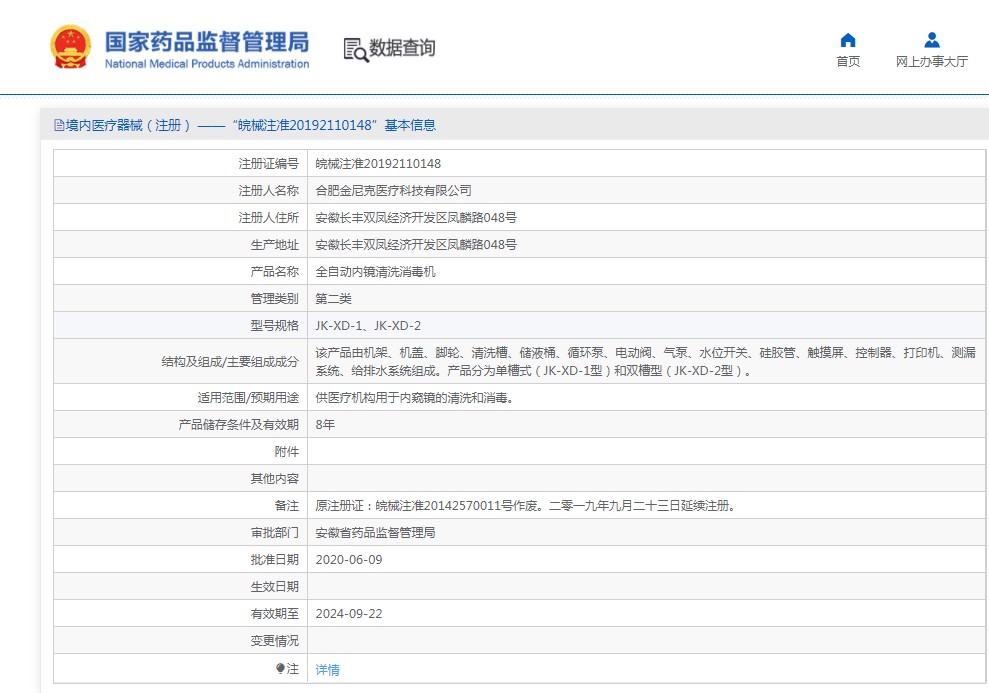The width and height of the screenshot is (989, 693).
Task: Click 第二类 category value
Action: (334, 299)
